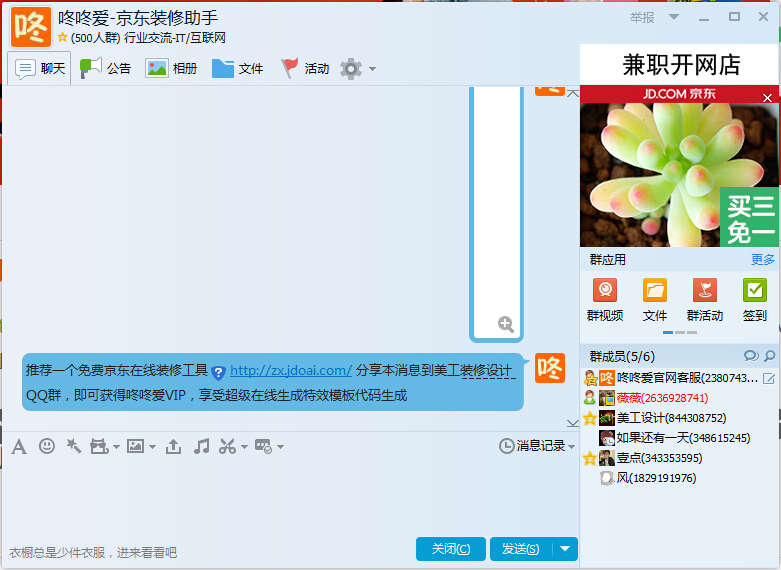Image resolution: width=781 pixels, height=570 pixels.
Task: Click the upload file icon
Action: point(173,446)
